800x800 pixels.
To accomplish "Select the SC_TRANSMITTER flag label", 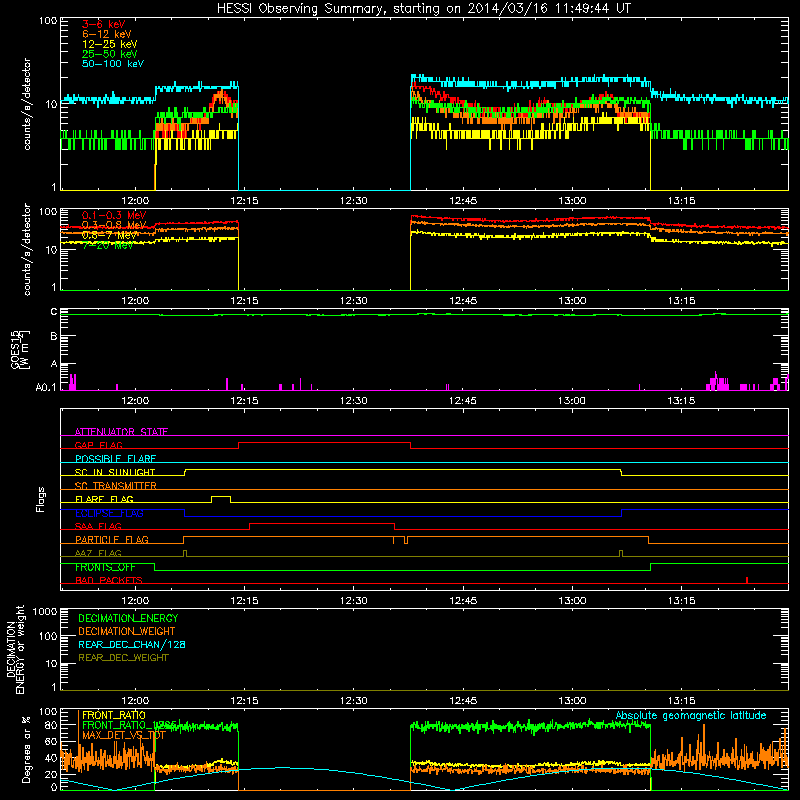I will click(x=116, y=486).
